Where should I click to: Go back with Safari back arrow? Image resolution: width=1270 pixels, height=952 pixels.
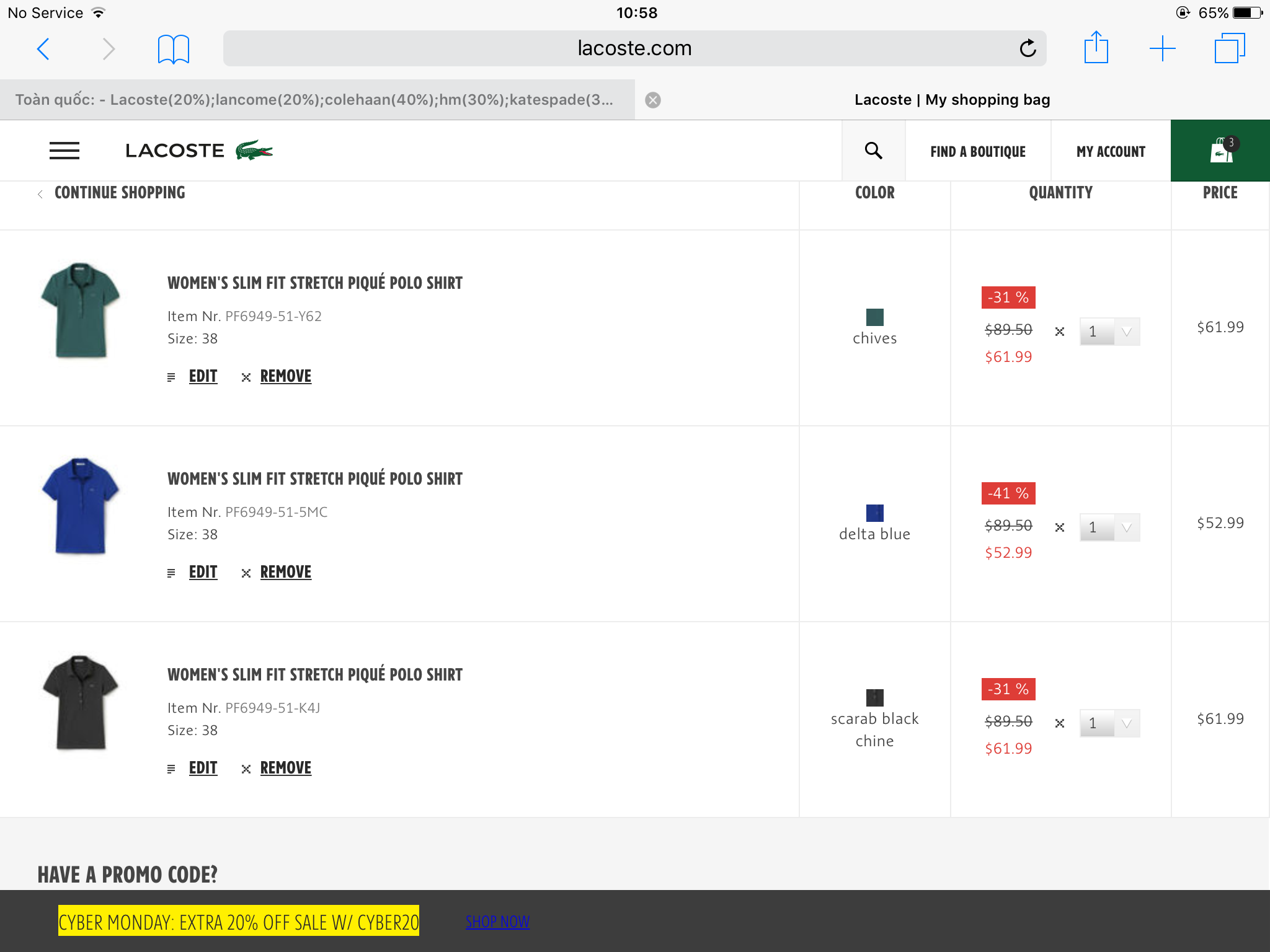pyautogui.click(x=43, y=49)
